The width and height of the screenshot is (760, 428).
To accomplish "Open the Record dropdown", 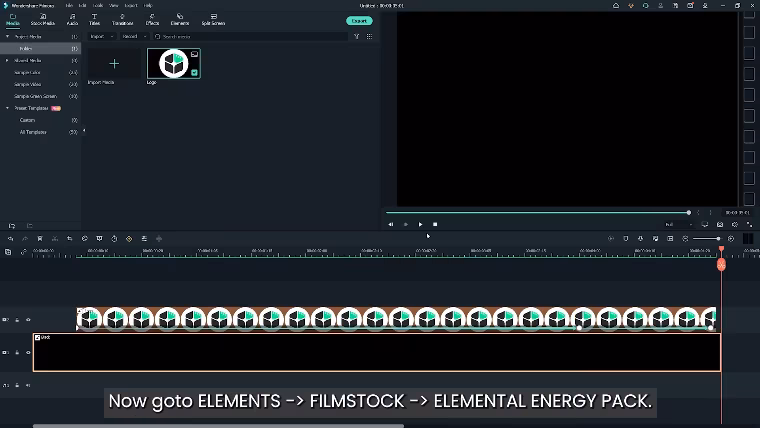I will pyautogui.click(x=134, y=36).
